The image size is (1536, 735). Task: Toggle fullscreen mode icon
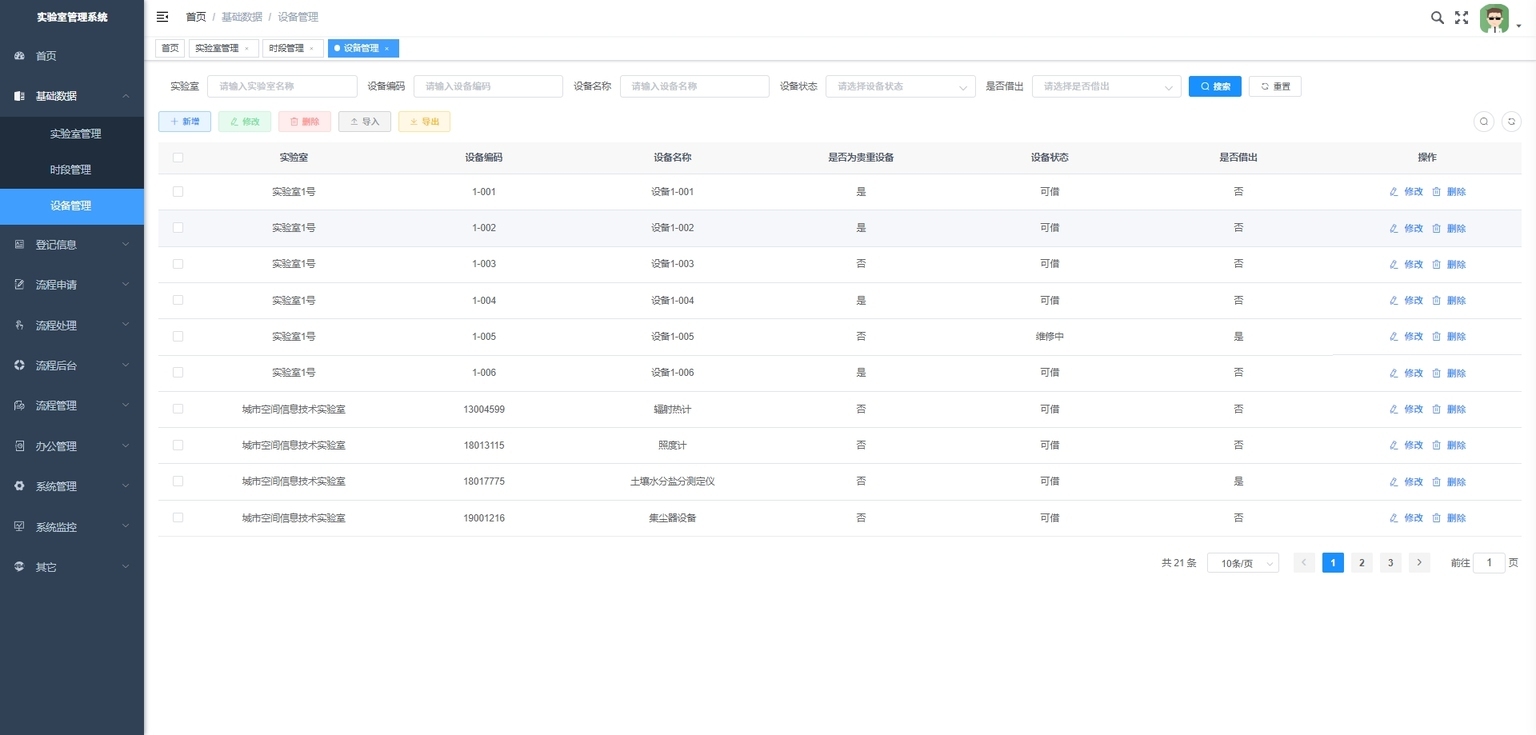pos(1461,17)
